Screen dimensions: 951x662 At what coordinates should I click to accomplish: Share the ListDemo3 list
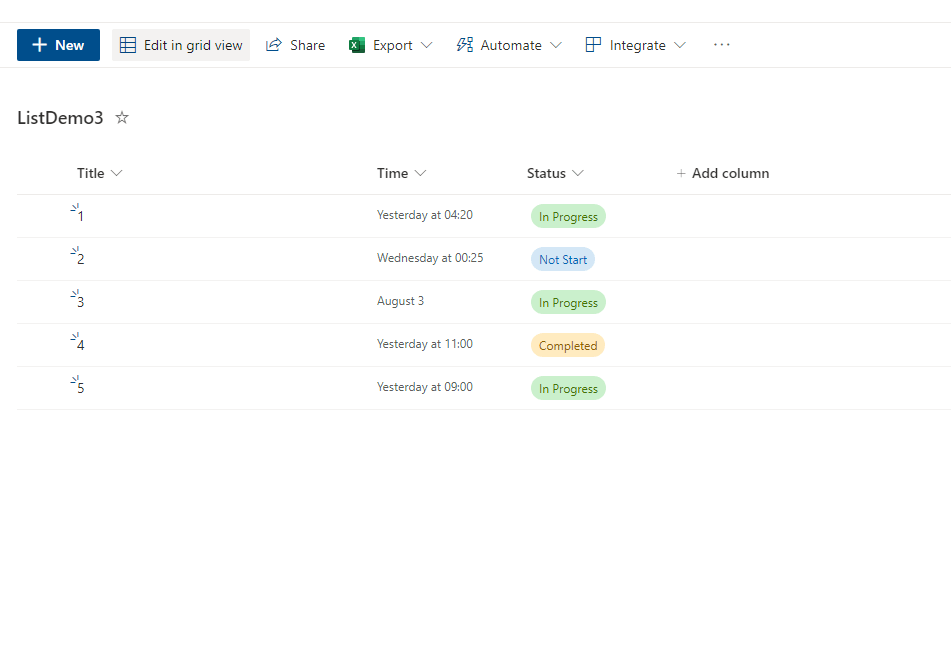tap(295, 45)
